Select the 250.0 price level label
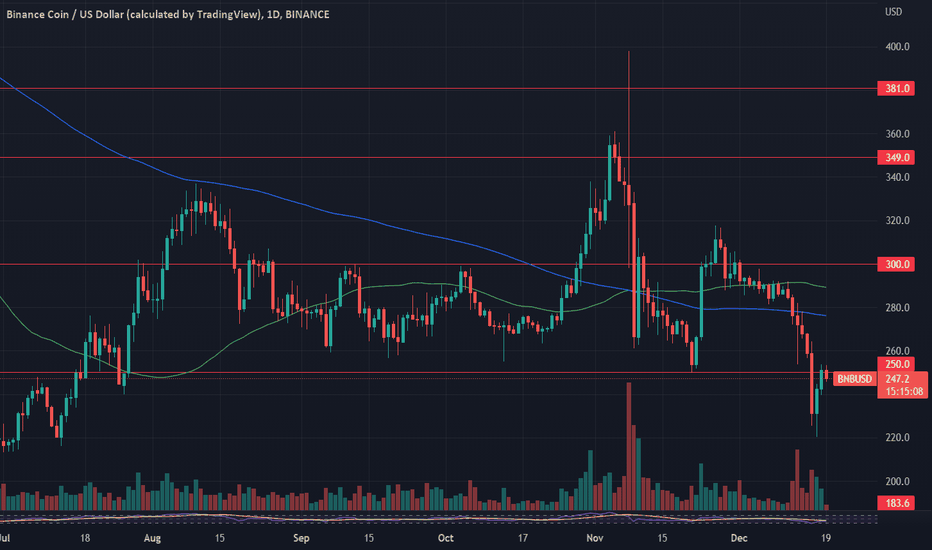 896,364
